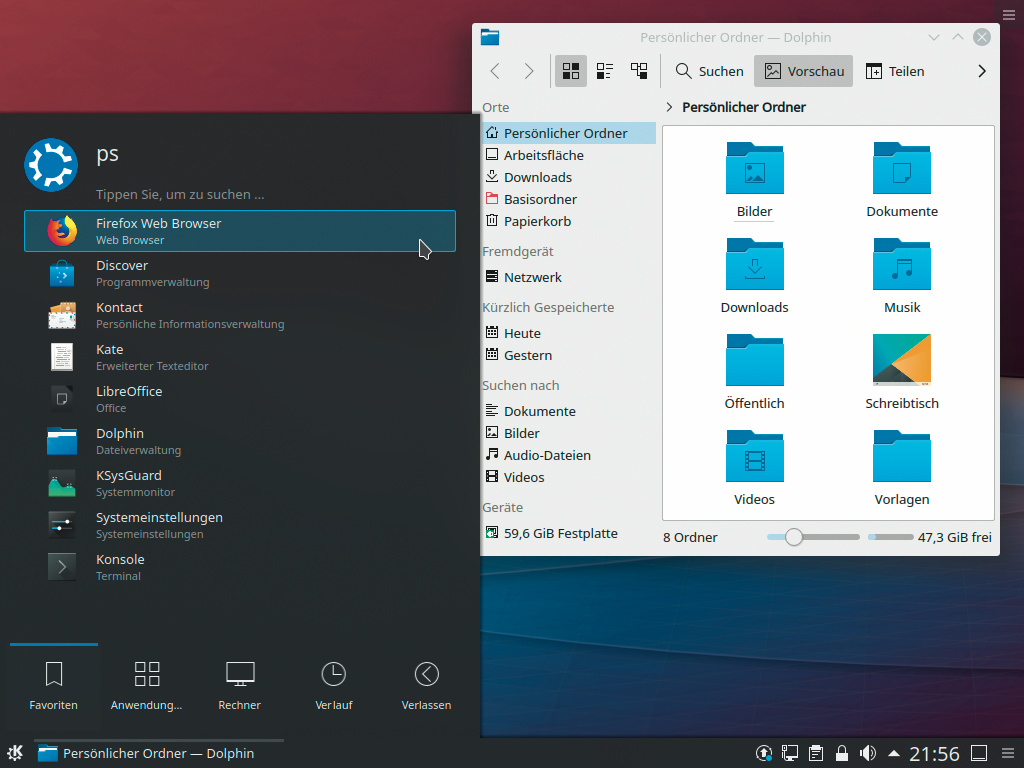
Task: Open KSysGuard system monitor
Action: (x=128, y=483)
